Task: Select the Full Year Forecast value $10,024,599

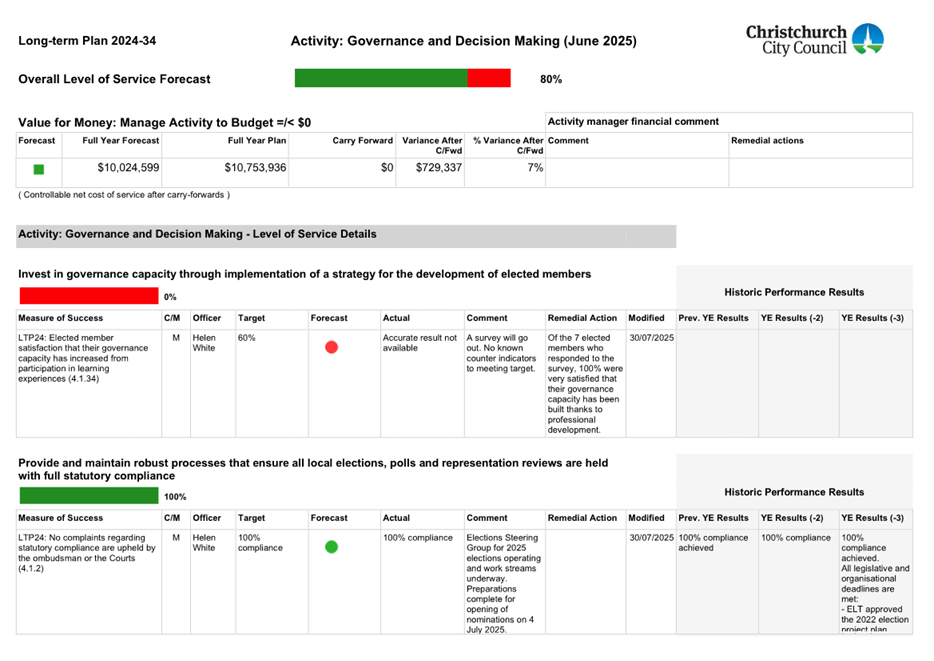Action: coord(120,169)
